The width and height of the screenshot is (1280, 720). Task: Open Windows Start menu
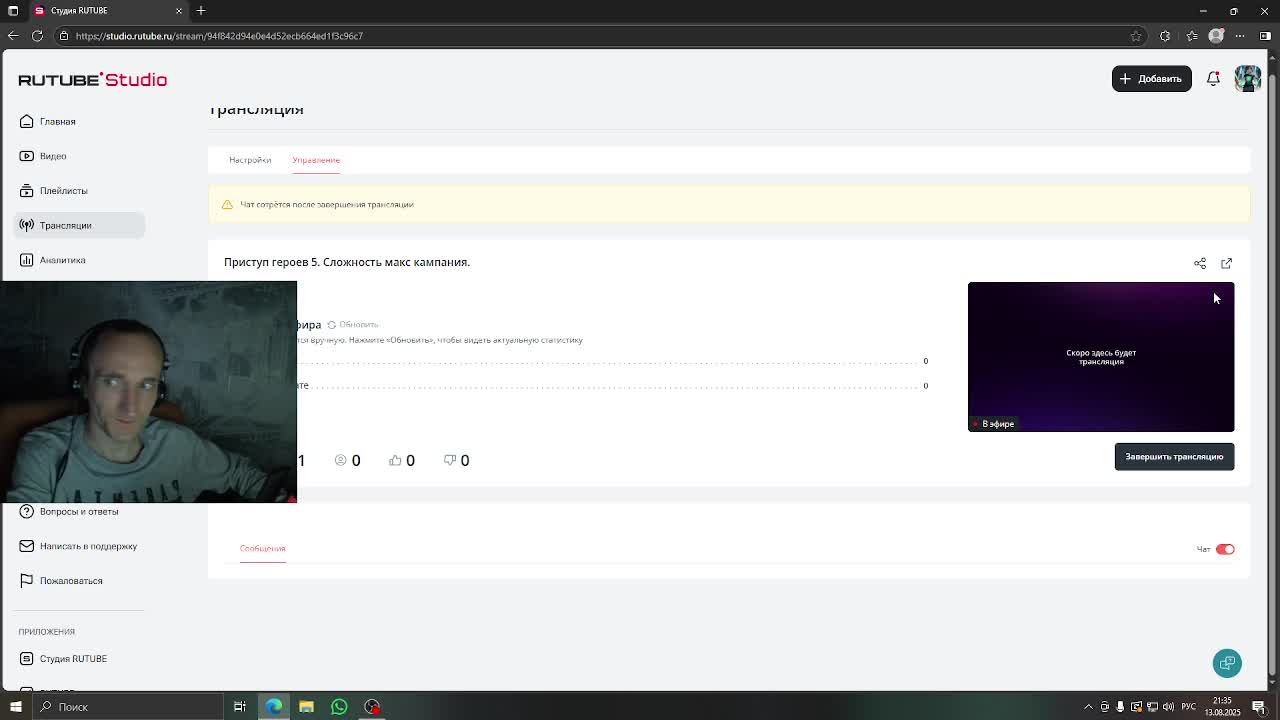click(15, 707)
